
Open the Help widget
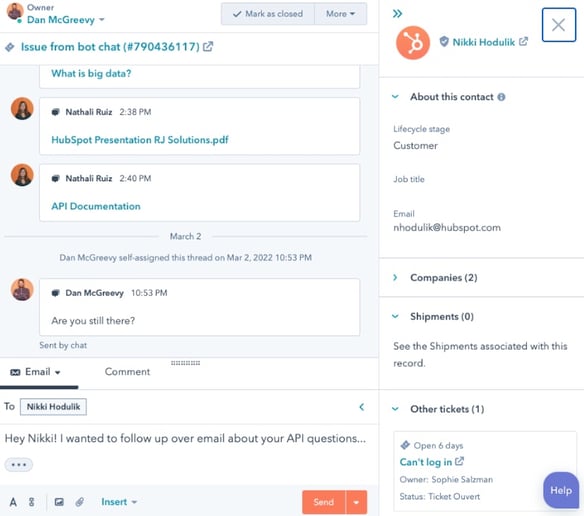point(561,490)
